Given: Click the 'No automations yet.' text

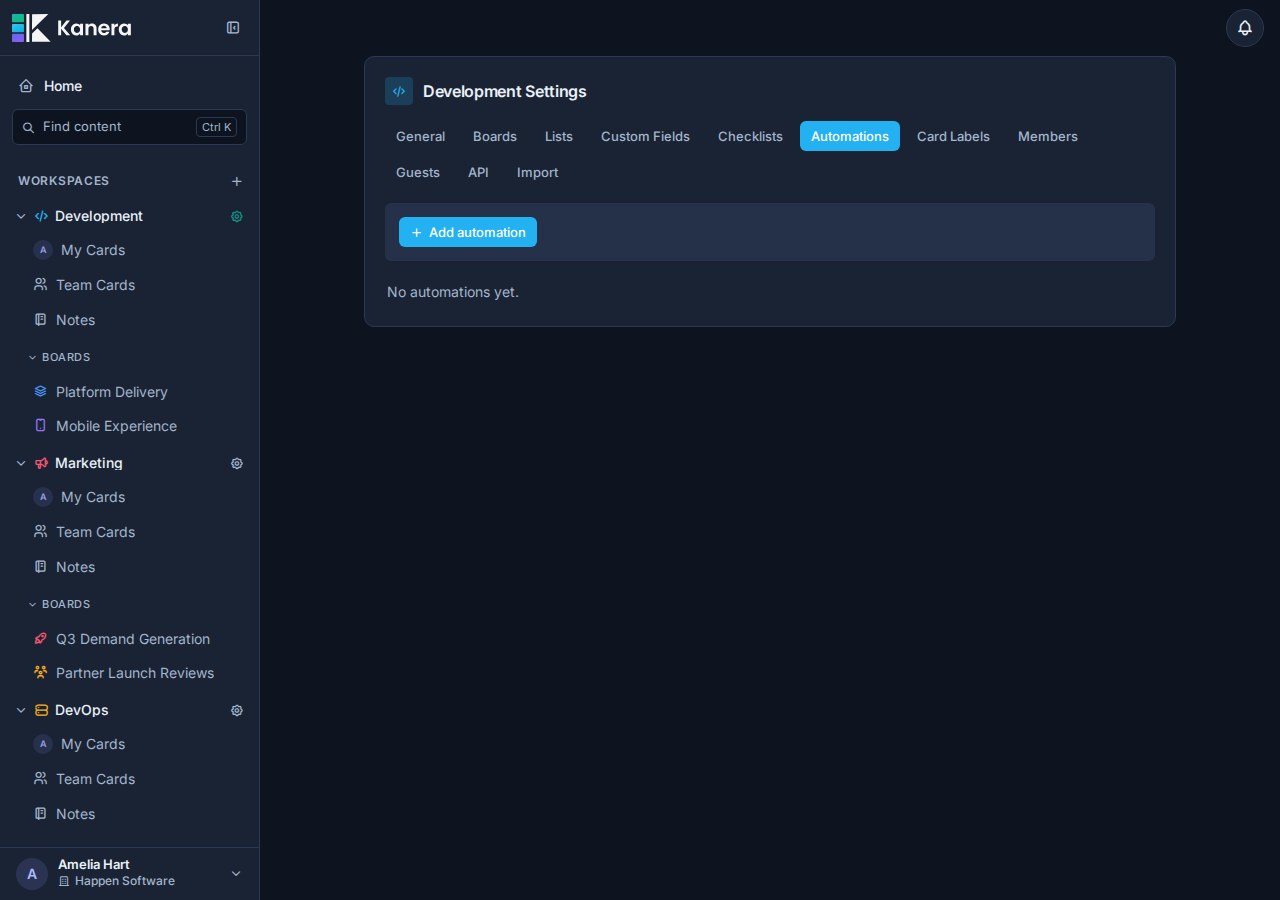Looking at the screenshot, I should point(453,292).
